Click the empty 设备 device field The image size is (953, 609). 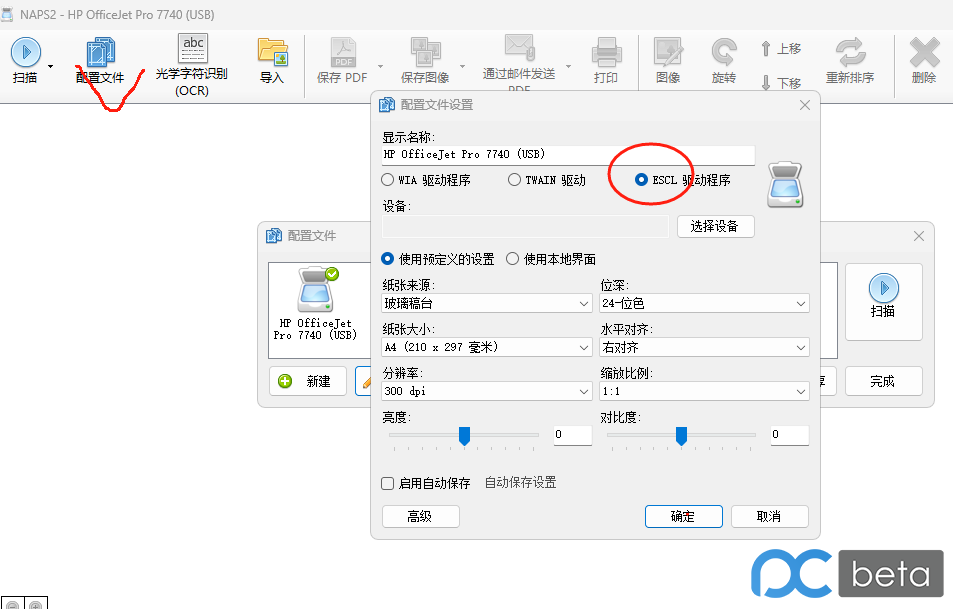pos(525,227)
